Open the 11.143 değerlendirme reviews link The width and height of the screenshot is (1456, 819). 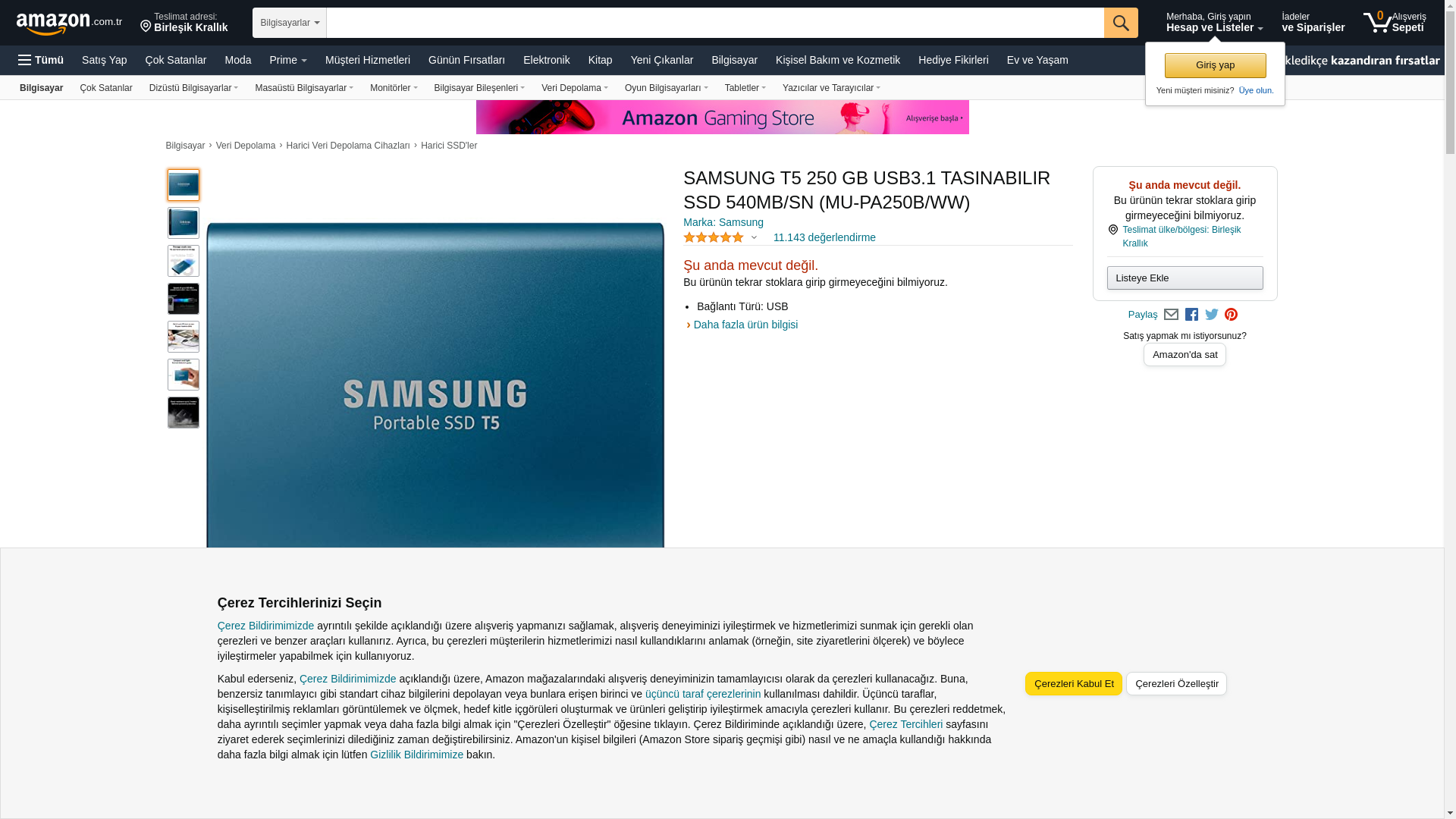click(x=824, y=237)
